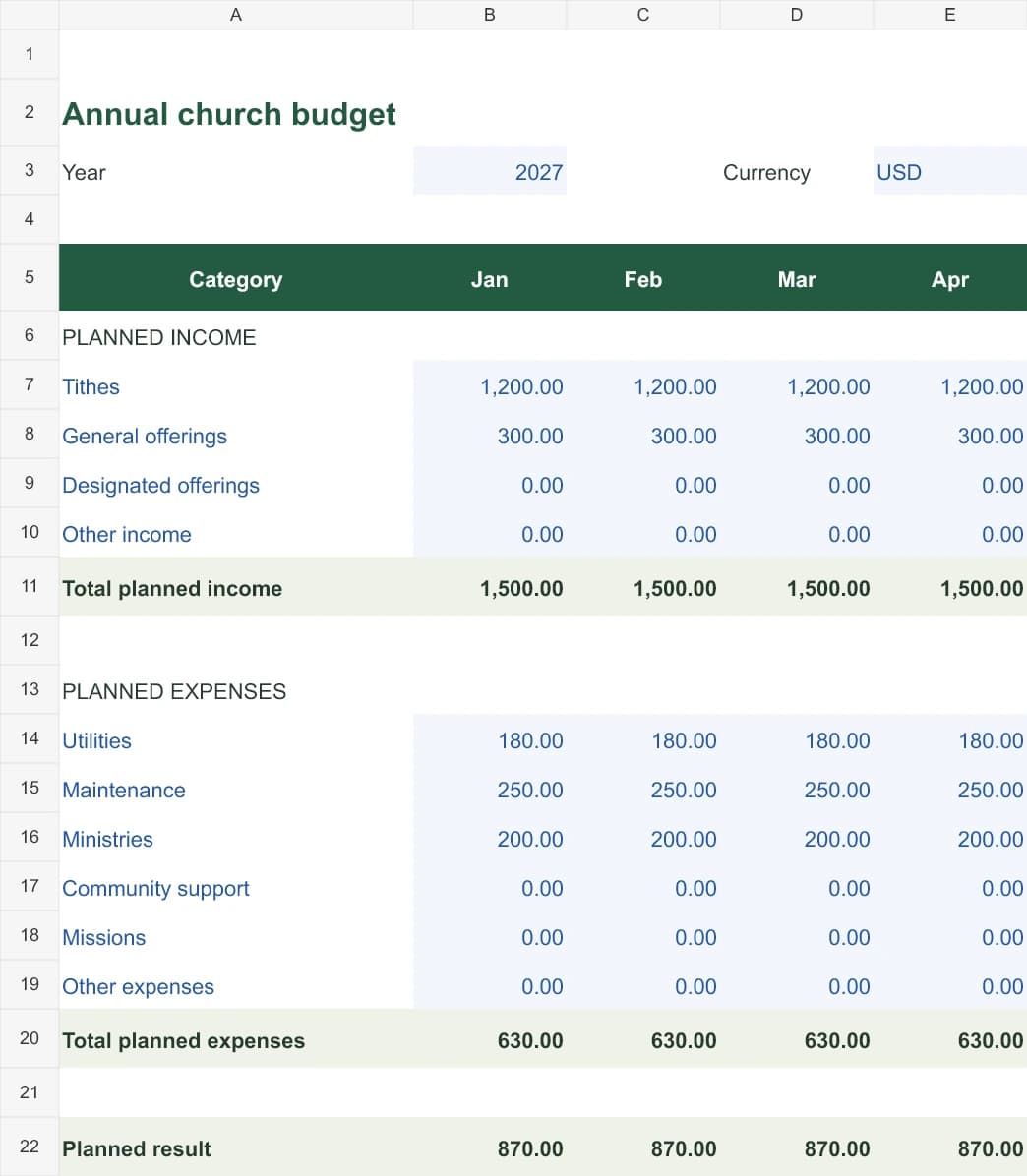Select row 7 header

30,385
